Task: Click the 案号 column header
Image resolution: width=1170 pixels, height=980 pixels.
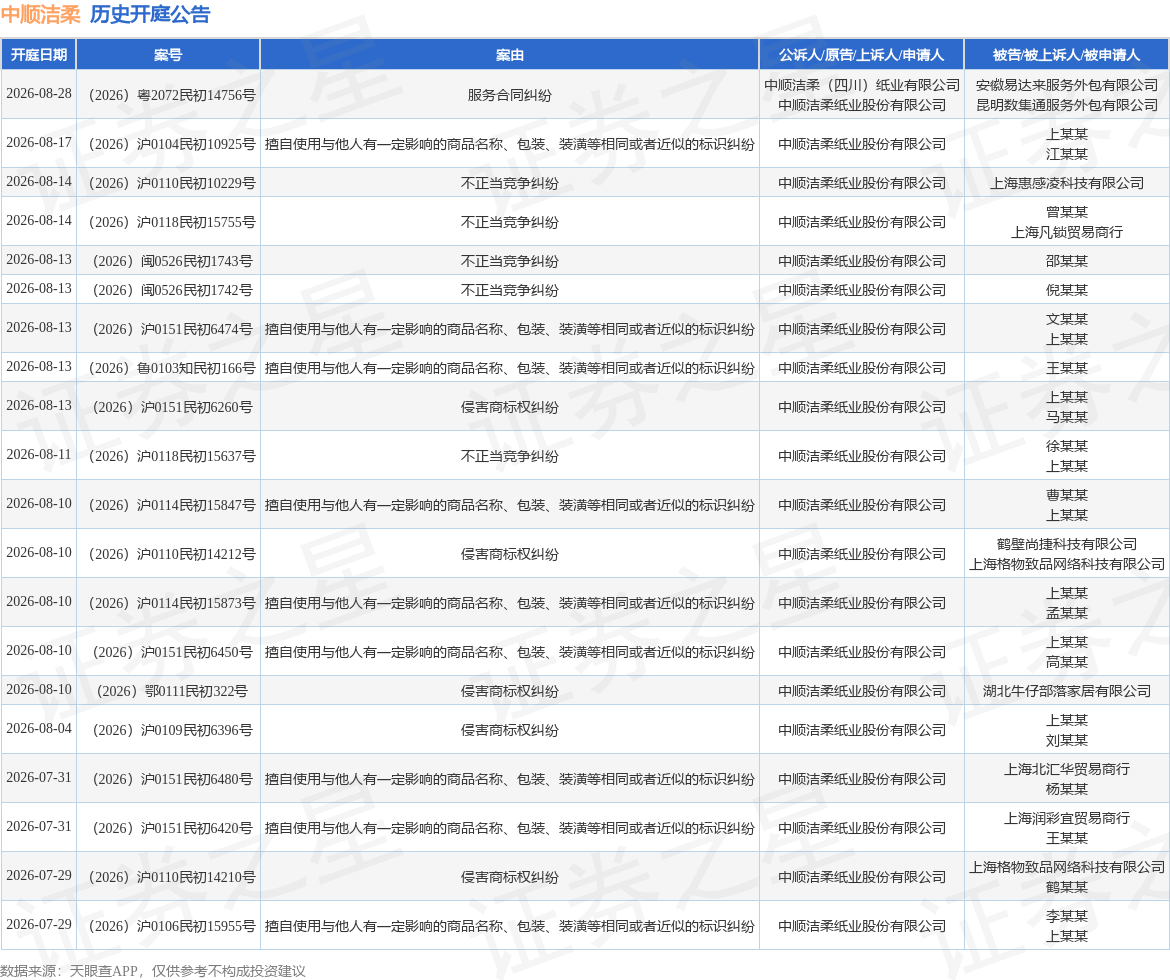Action: click(168, 55)
